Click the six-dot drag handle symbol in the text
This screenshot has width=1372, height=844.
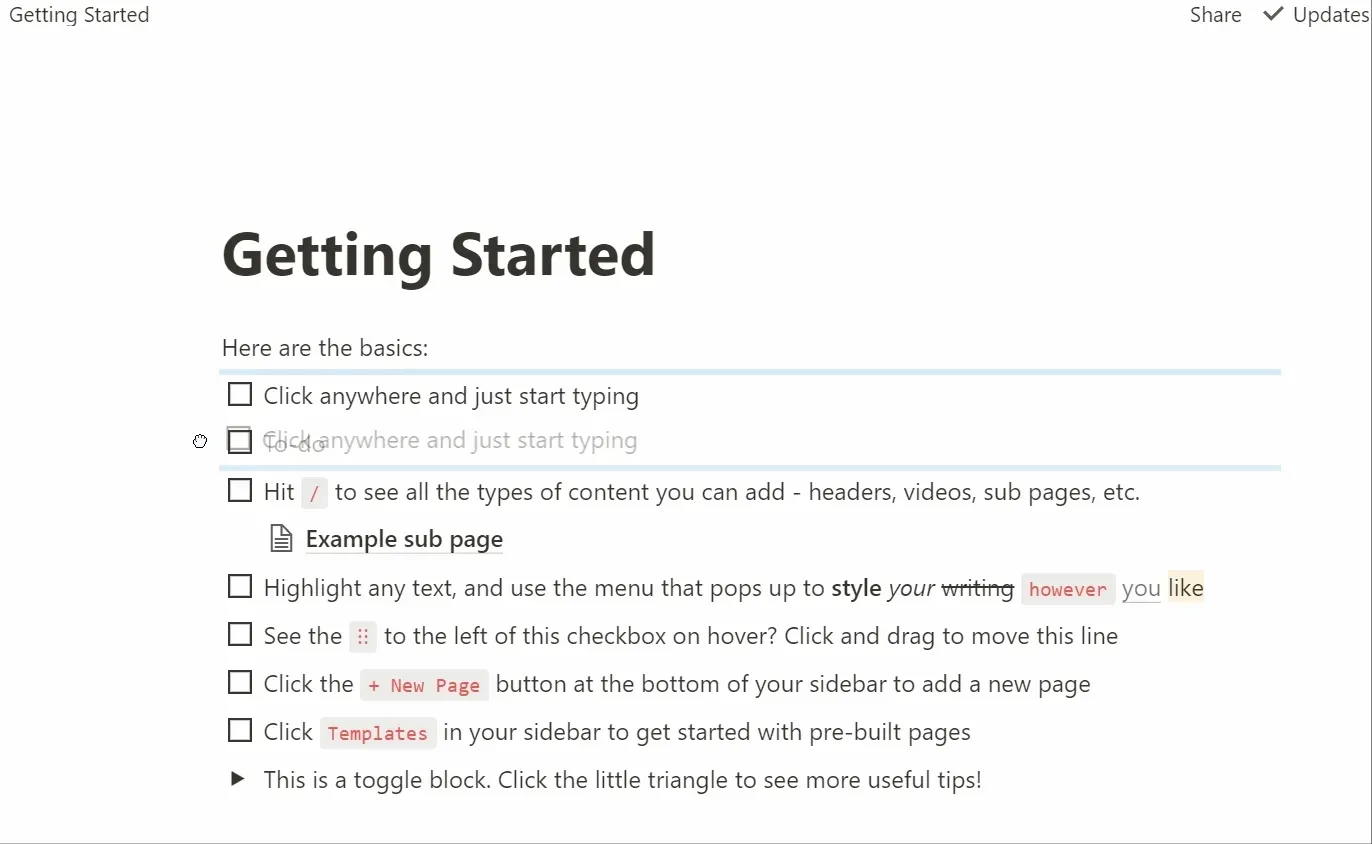click(363, 636)
